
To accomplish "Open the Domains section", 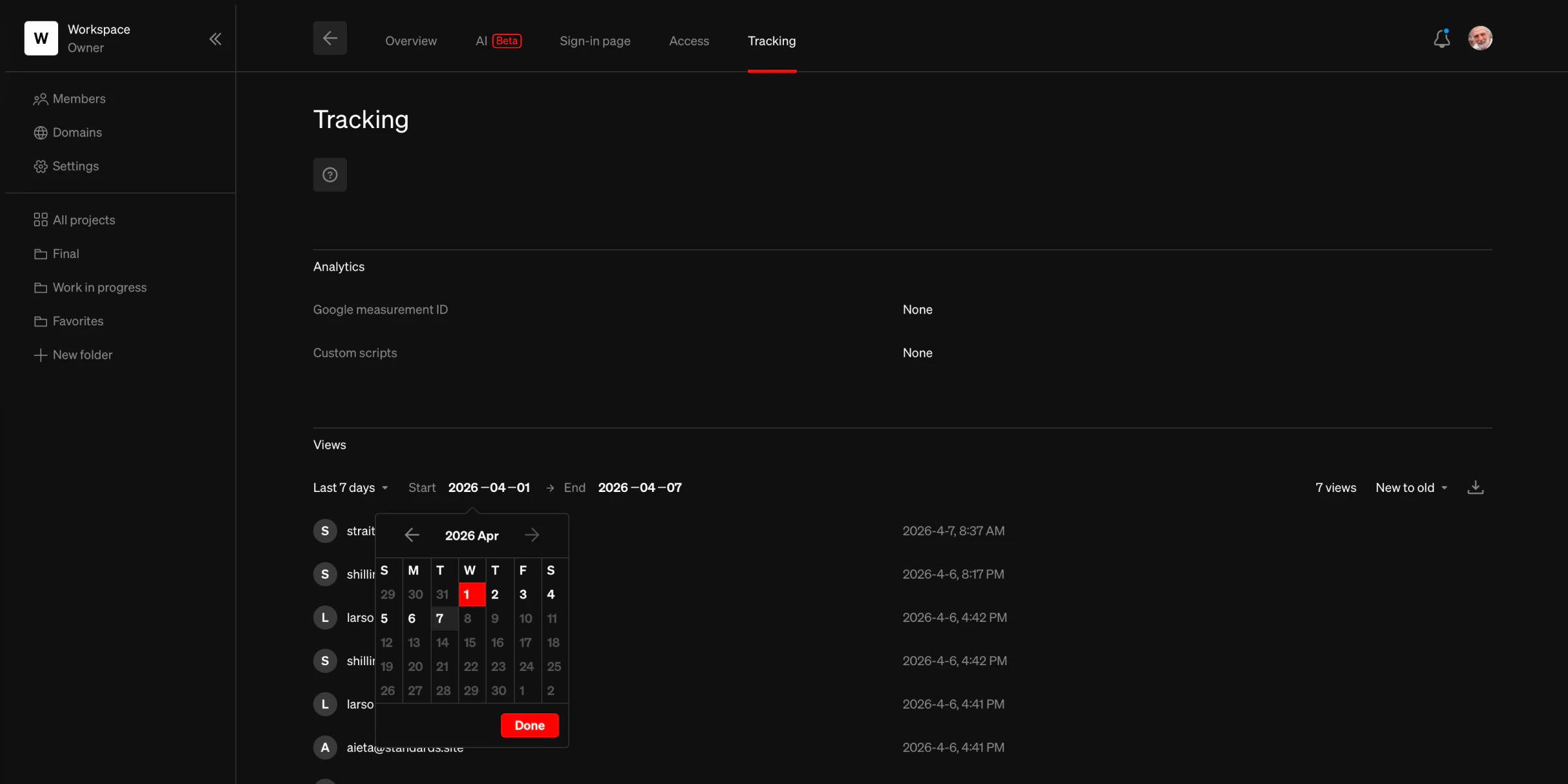I will point(77,132).
